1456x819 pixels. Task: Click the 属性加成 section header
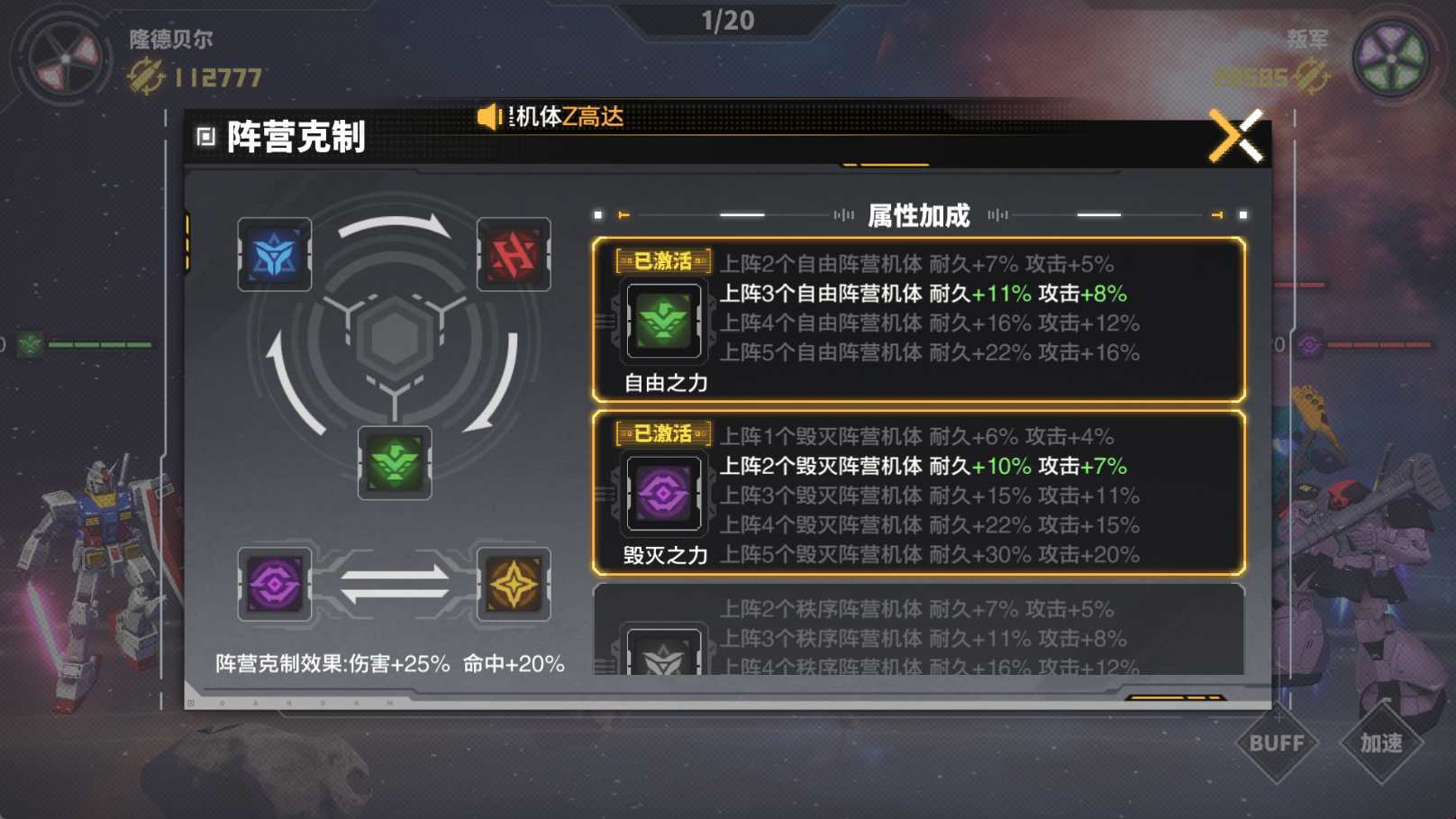[918, 215]
